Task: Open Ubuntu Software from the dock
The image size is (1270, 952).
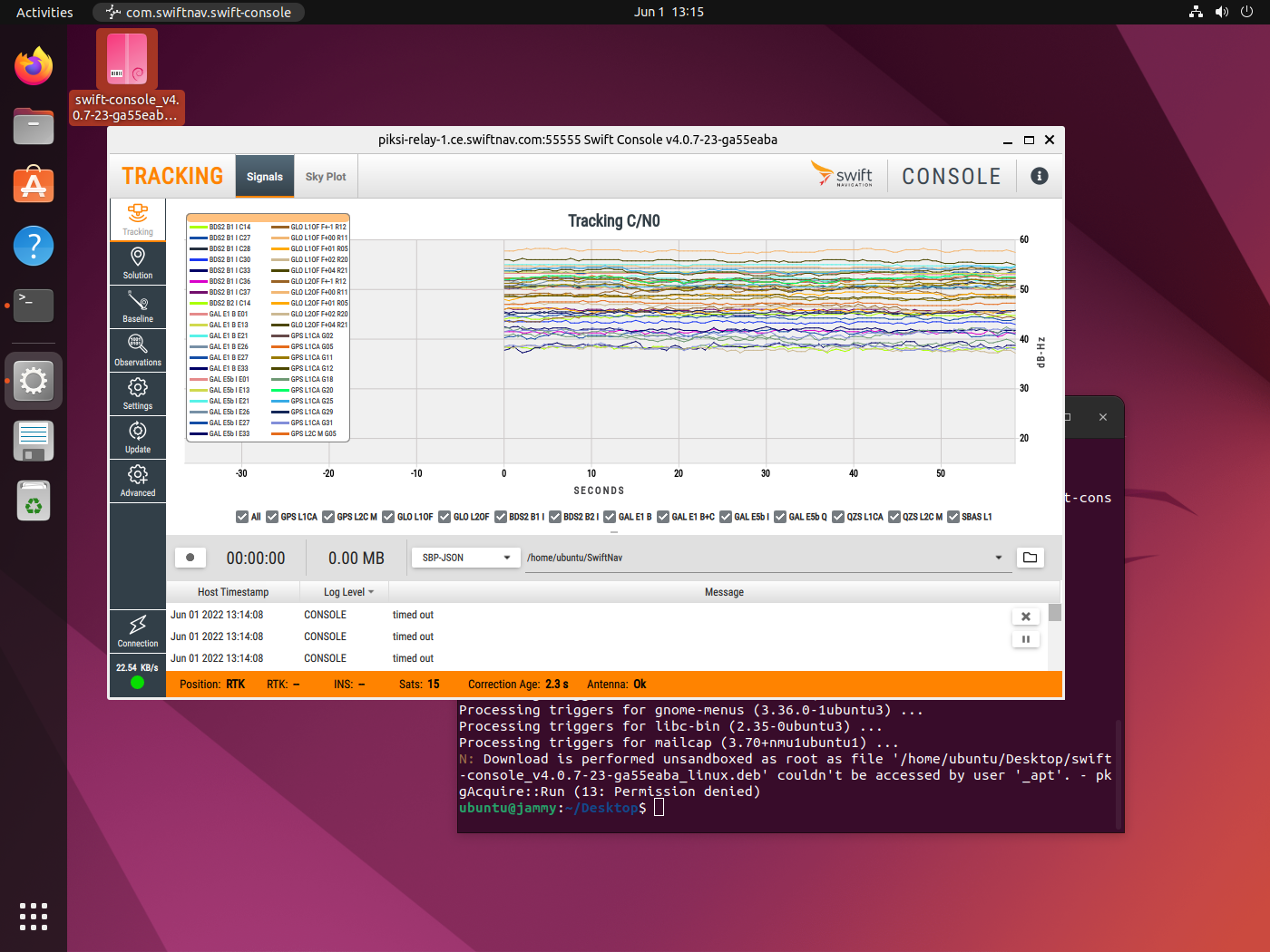Action: coord(34,186)
